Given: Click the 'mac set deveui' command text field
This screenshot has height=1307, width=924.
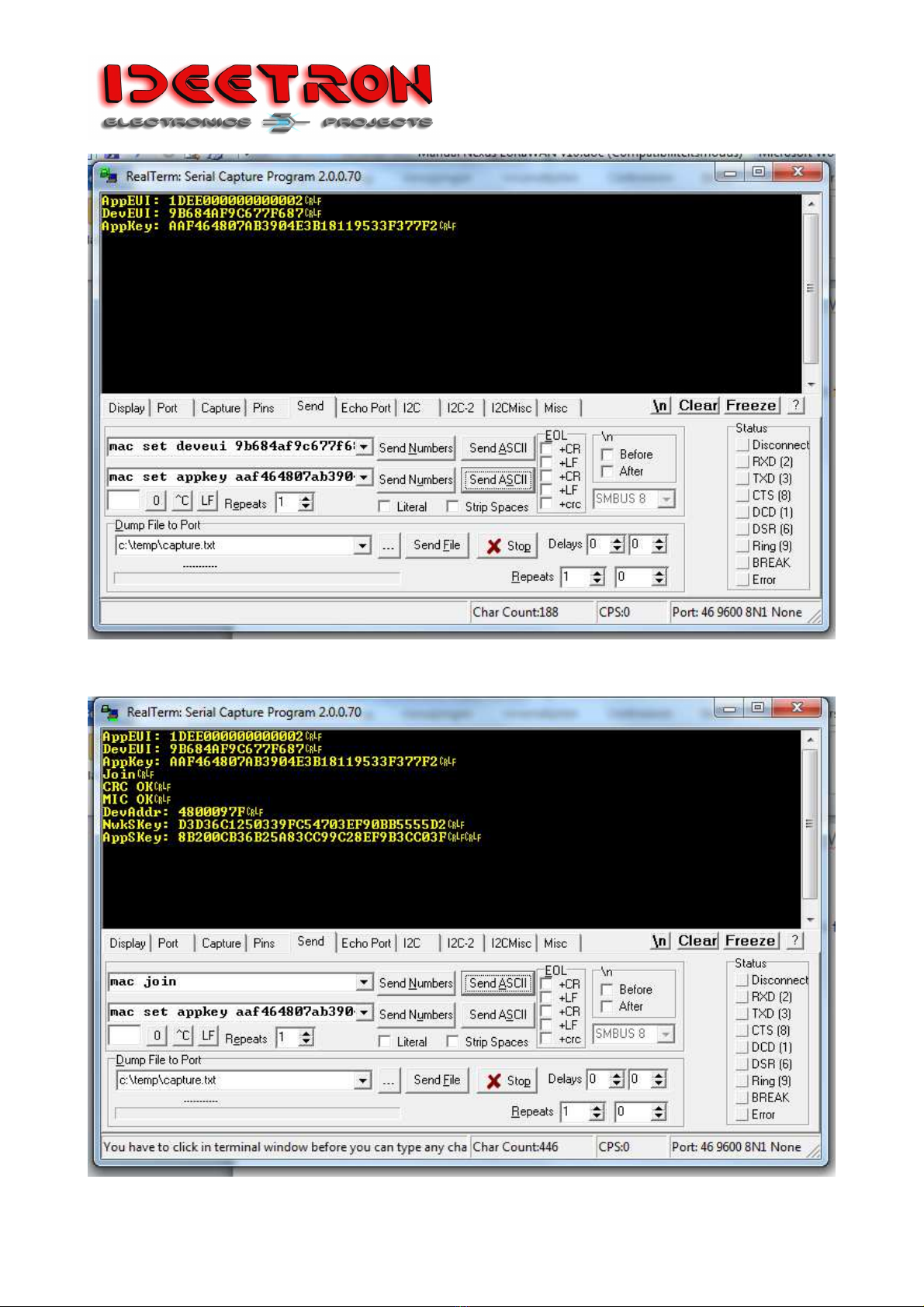Looking at the screenshot, I should pos(231,448).
